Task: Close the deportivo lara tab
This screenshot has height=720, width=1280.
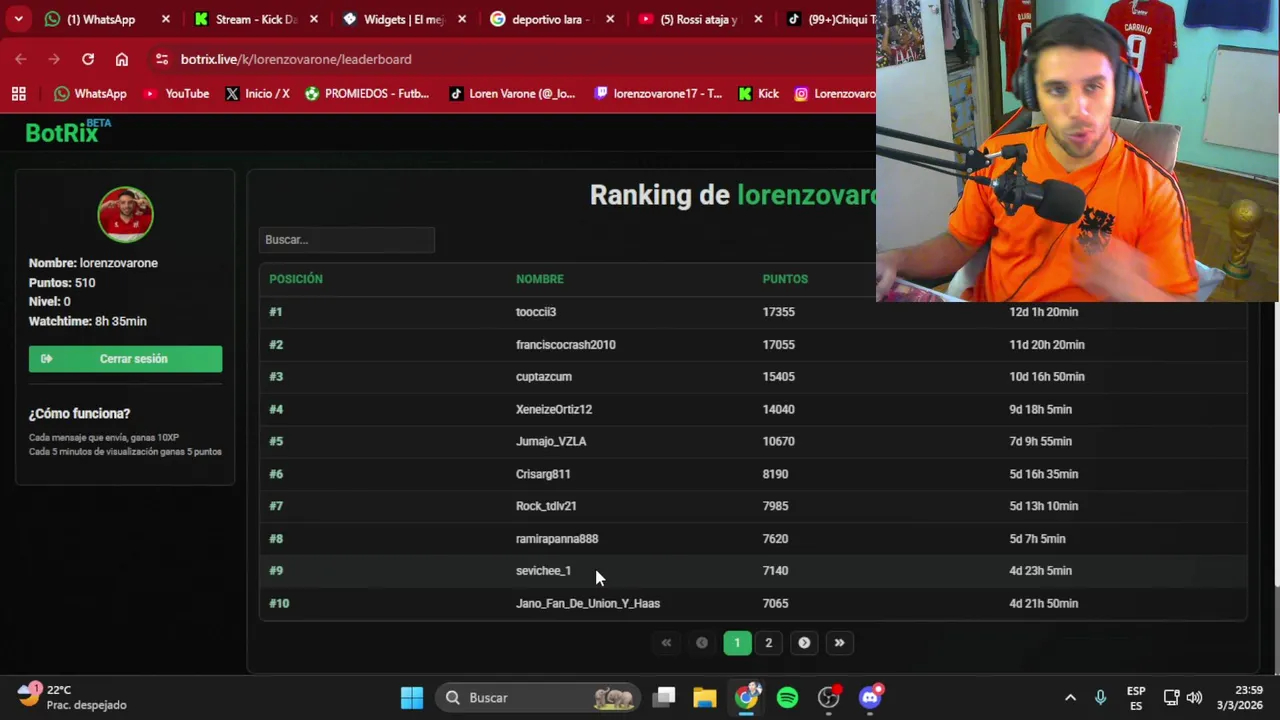Action: pos(610,19)
